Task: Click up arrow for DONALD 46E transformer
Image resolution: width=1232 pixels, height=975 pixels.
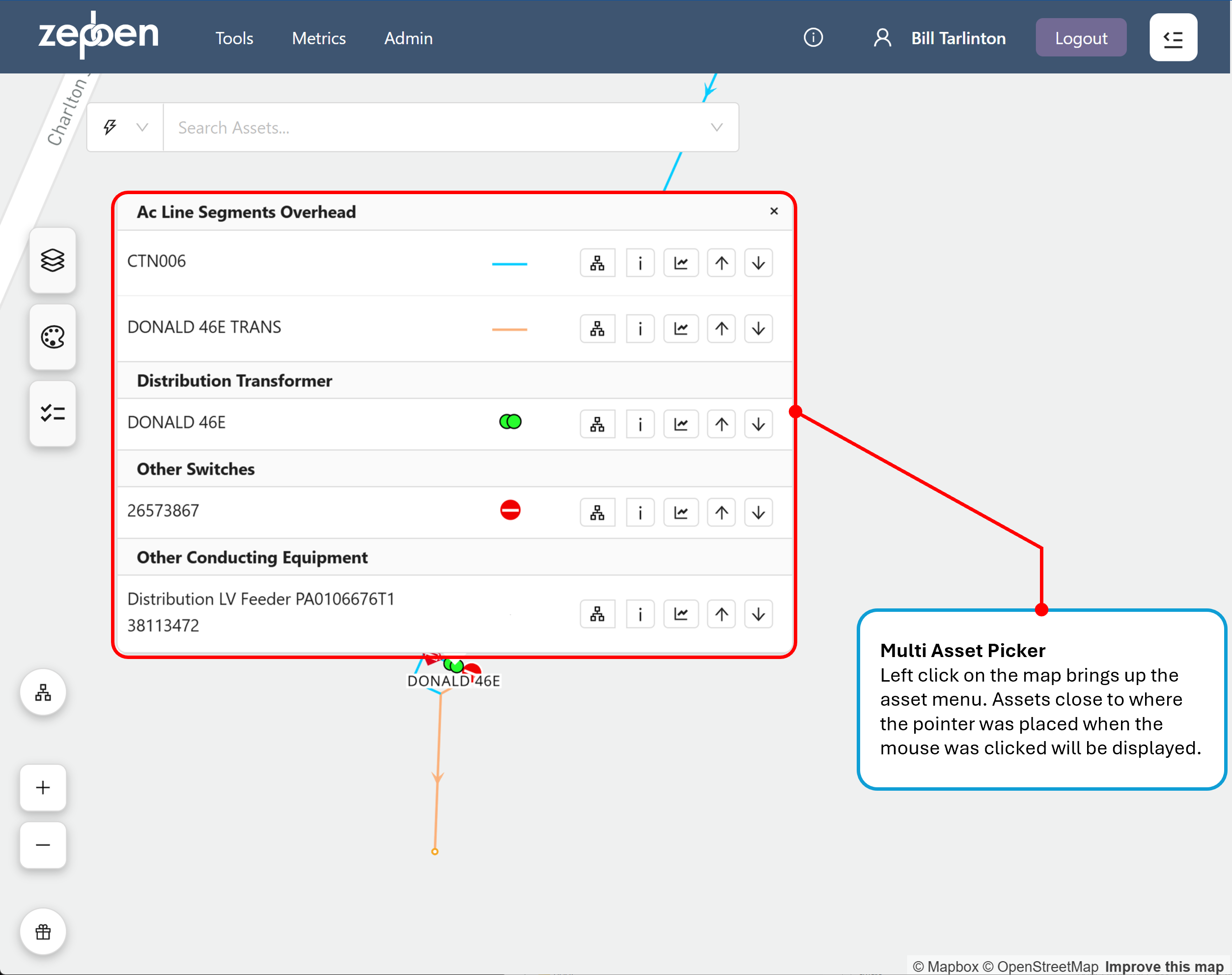Action: (x=721, y=424)
